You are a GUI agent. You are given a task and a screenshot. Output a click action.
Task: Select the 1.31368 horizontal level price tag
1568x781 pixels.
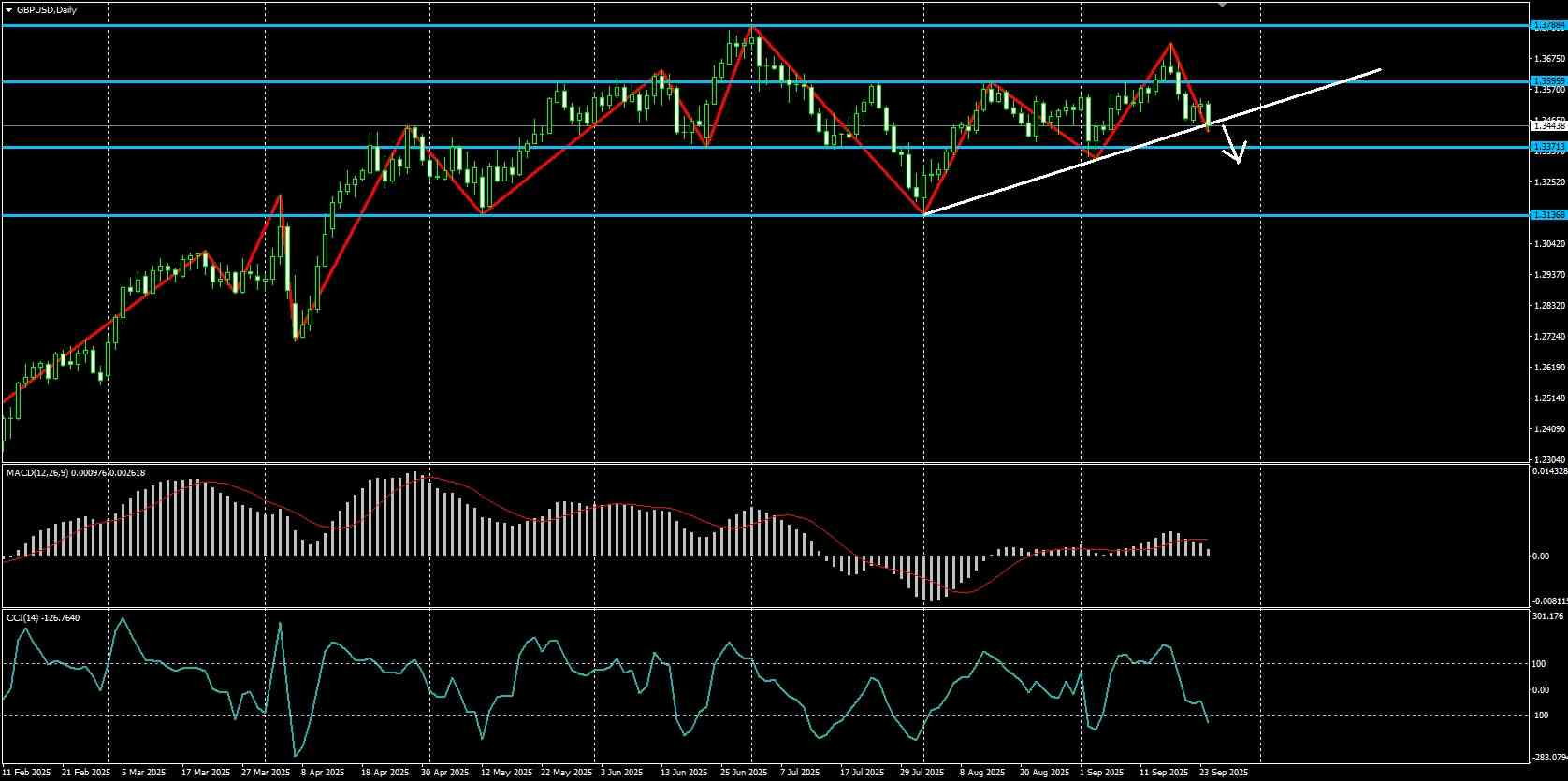coord(1548,215)
